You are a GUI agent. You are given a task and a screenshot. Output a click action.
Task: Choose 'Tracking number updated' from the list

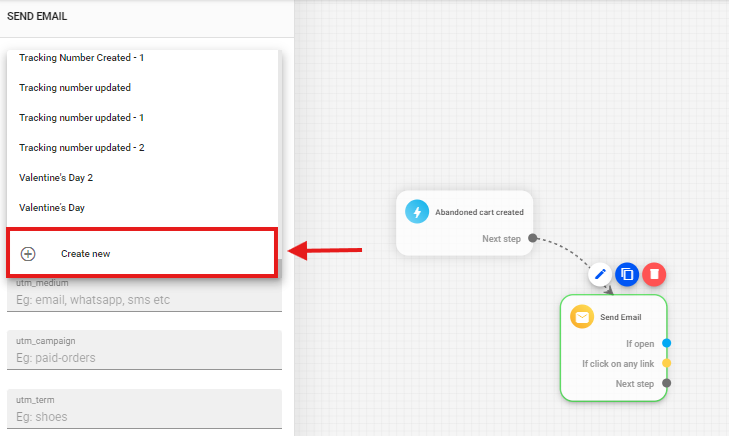click(75, 88)
